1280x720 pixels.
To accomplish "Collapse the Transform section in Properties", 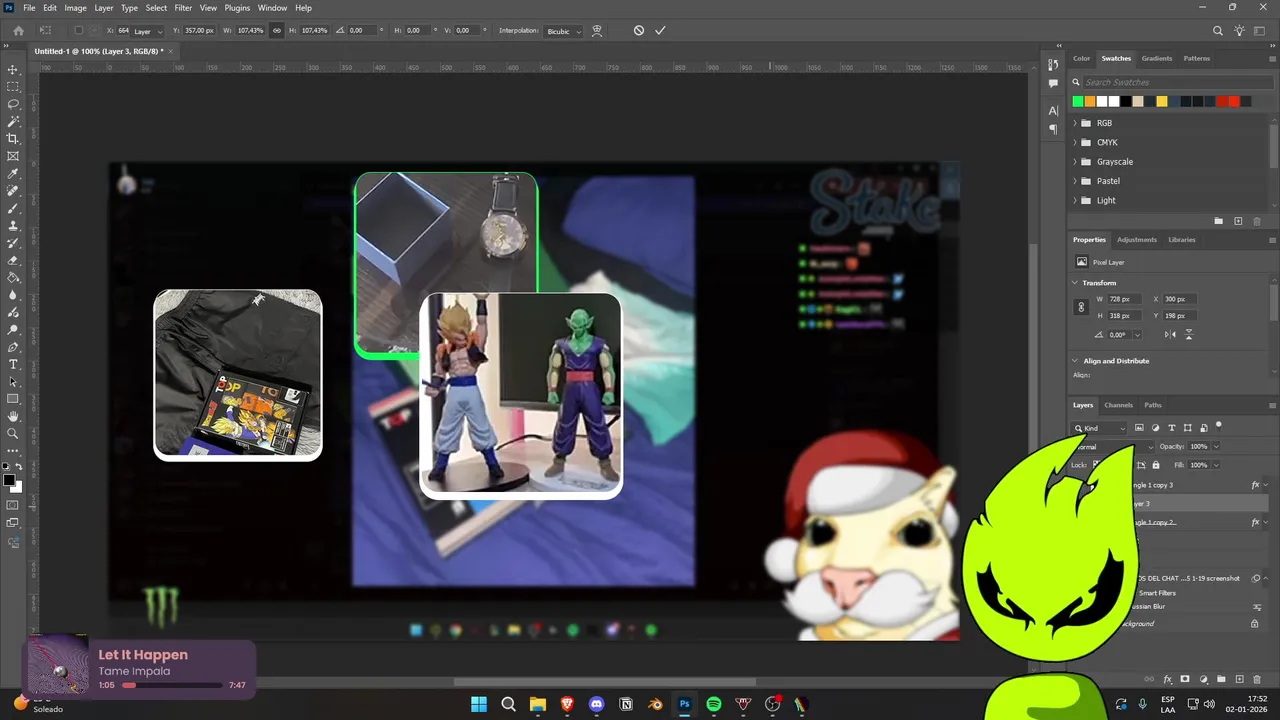I will (1075, 283).
